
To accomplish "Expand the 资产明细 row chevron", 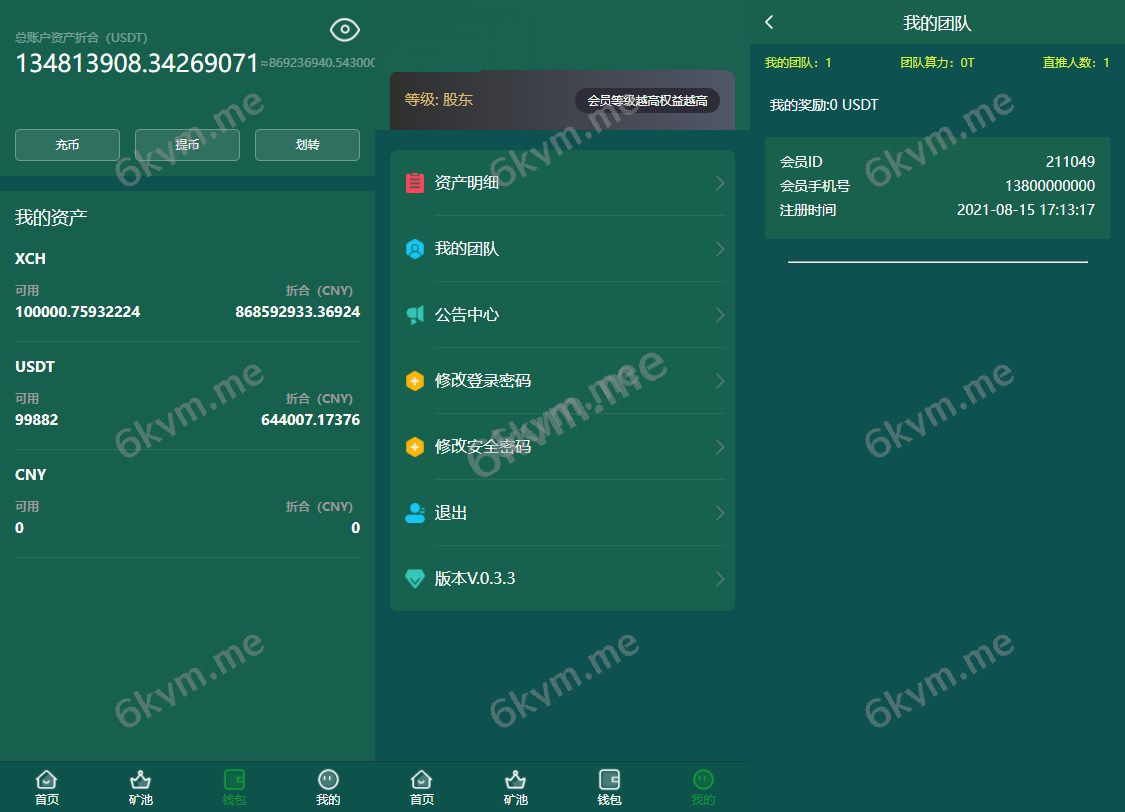I will (719, 183).
